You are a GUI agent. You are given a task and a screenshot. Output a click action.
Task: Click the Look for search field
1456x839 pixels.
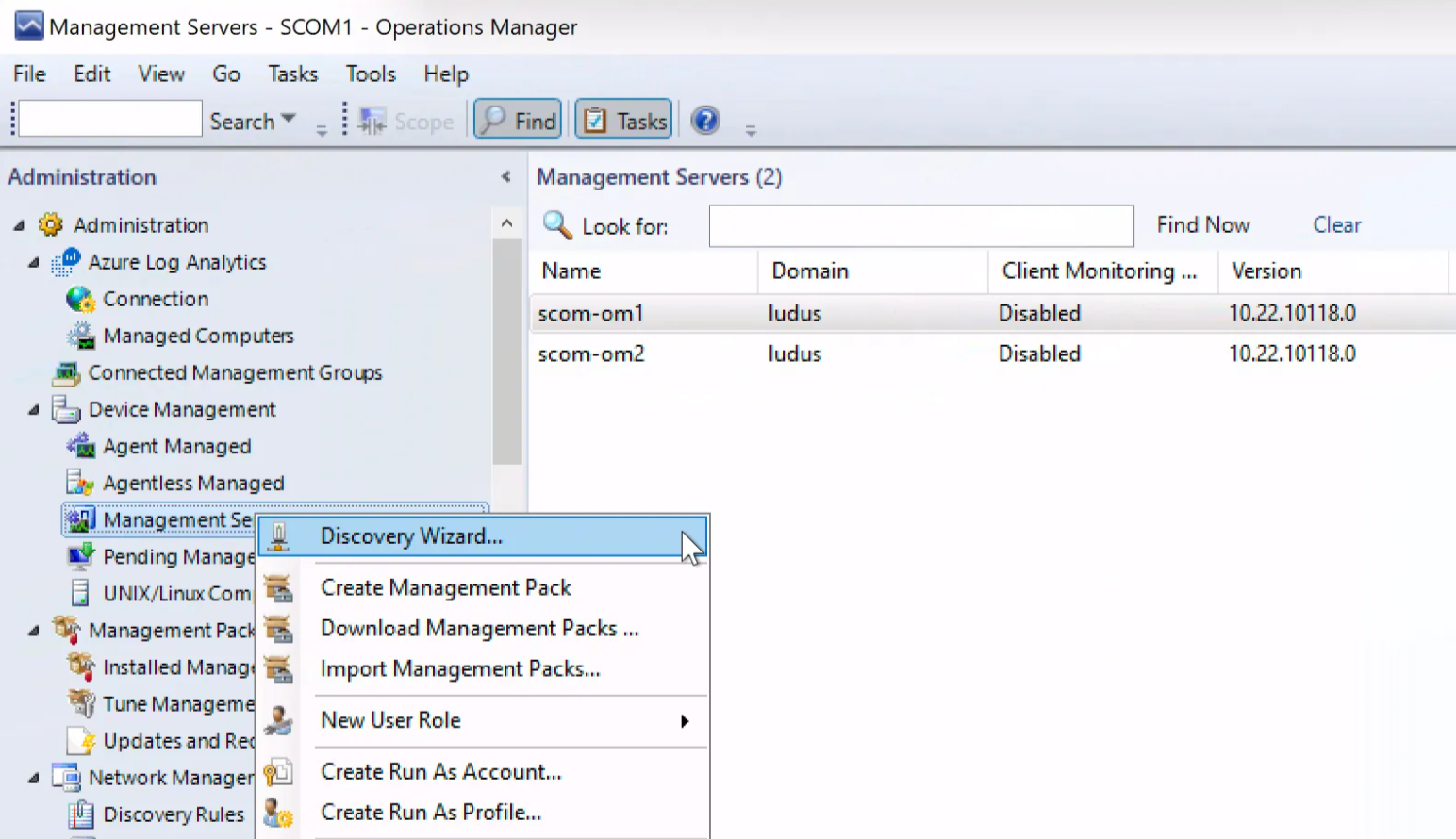coord(920,226)
